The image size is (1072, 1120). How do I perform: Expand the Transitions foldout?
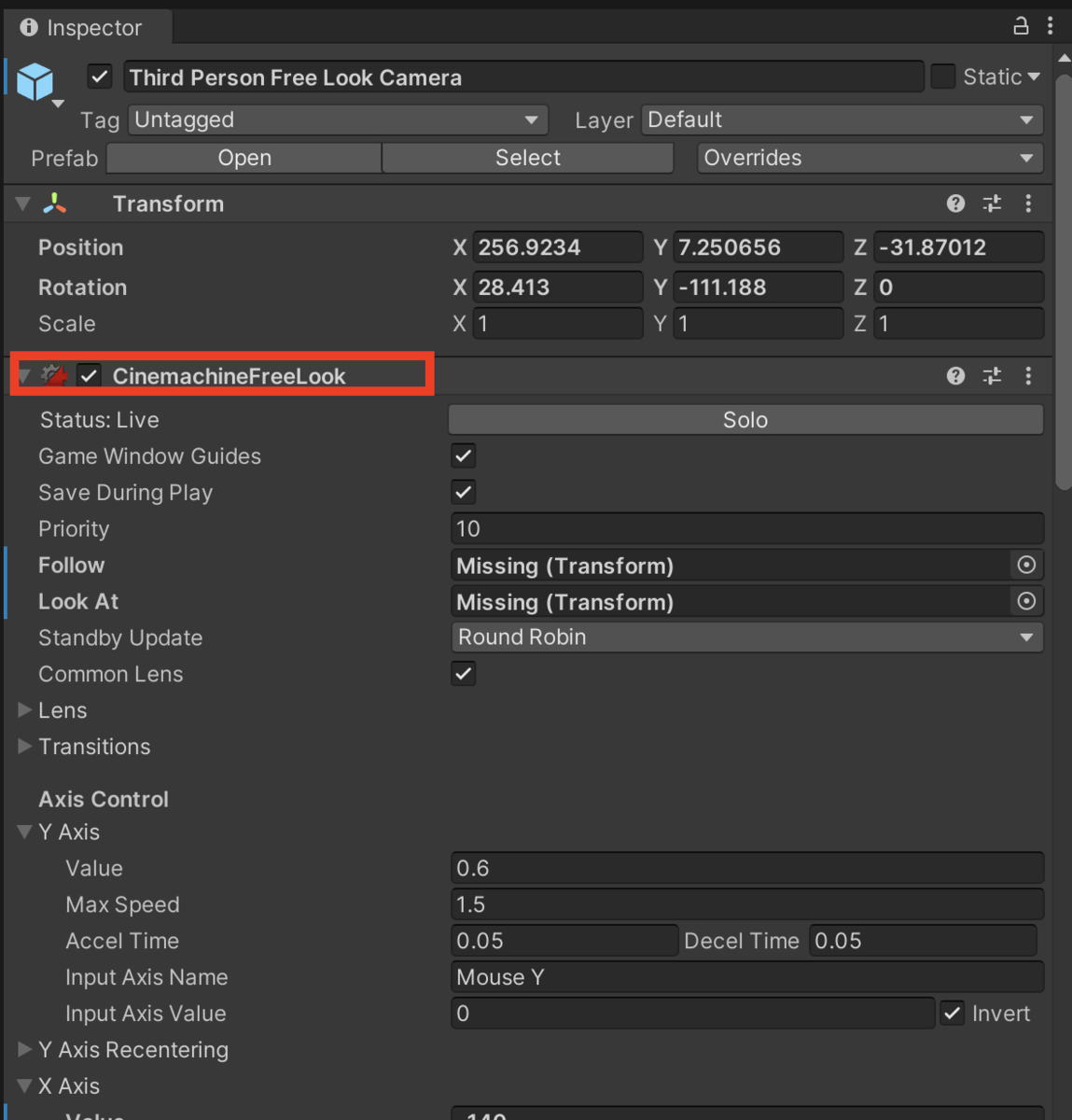[25, 747]
